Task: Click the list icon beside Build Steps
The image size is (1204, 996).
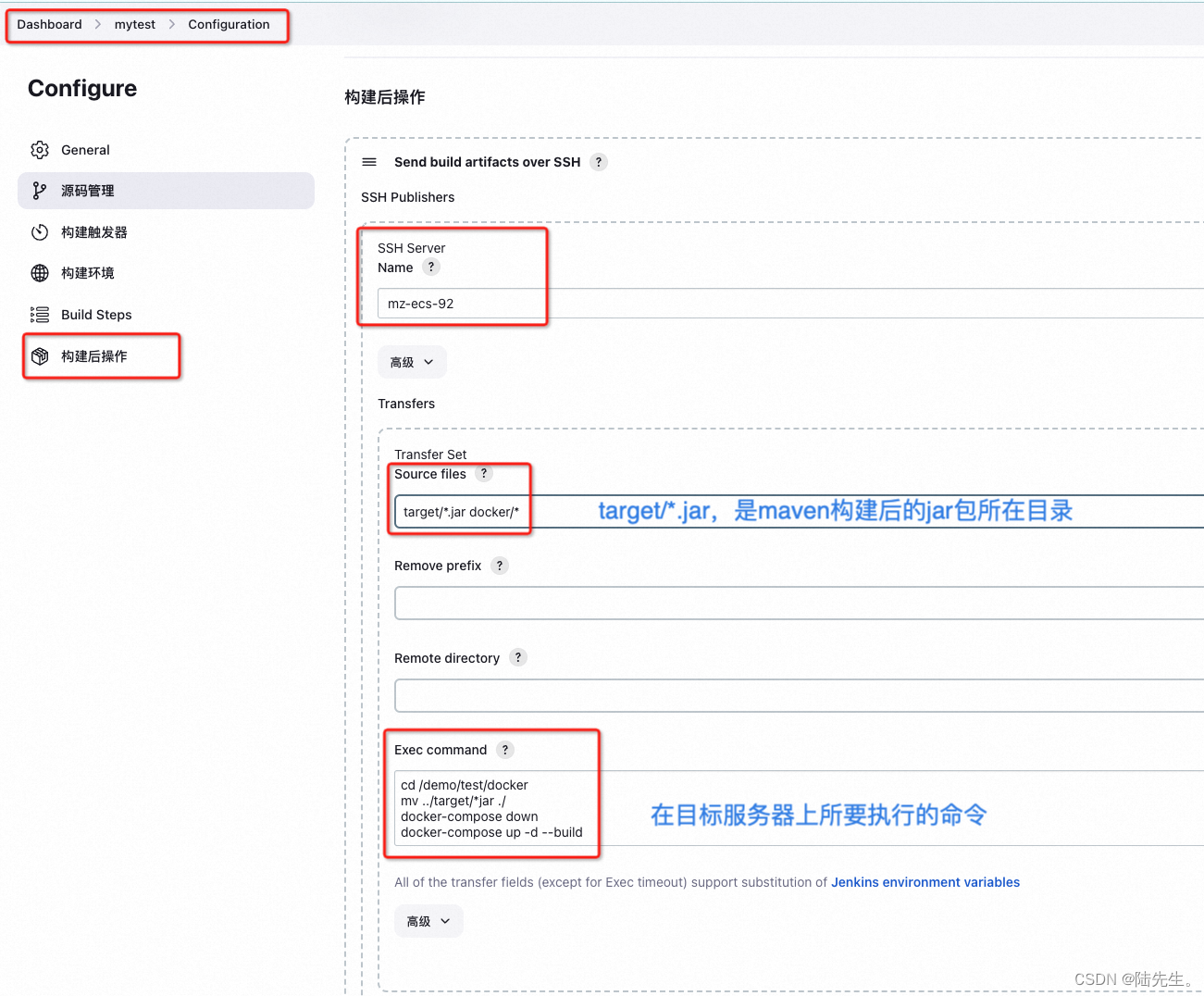Action: 40,315
